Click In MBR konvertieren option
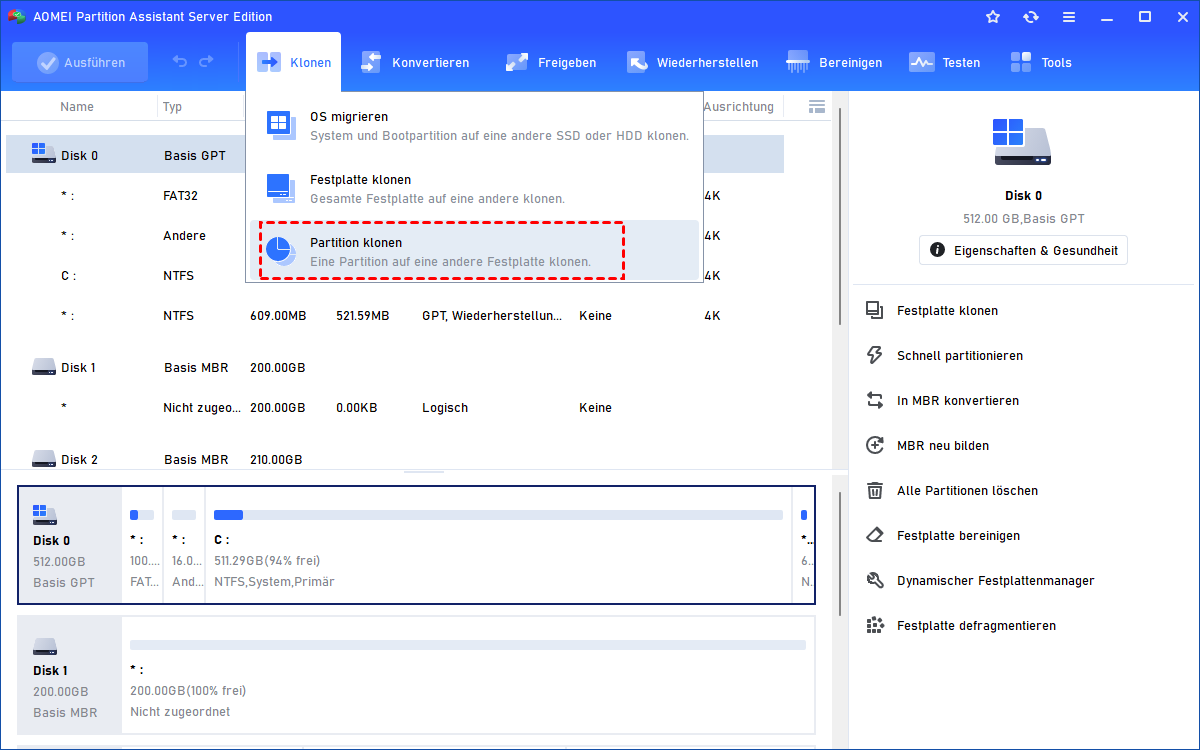Screen dimensions: 1200x750 [958, 401]
